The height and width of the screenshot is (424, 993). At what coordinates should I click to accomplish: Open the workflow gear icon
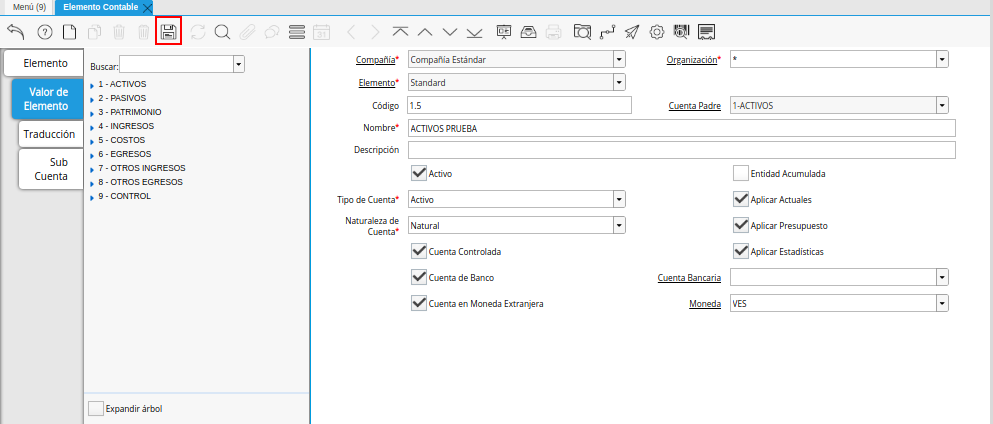(x=657, y=32)
